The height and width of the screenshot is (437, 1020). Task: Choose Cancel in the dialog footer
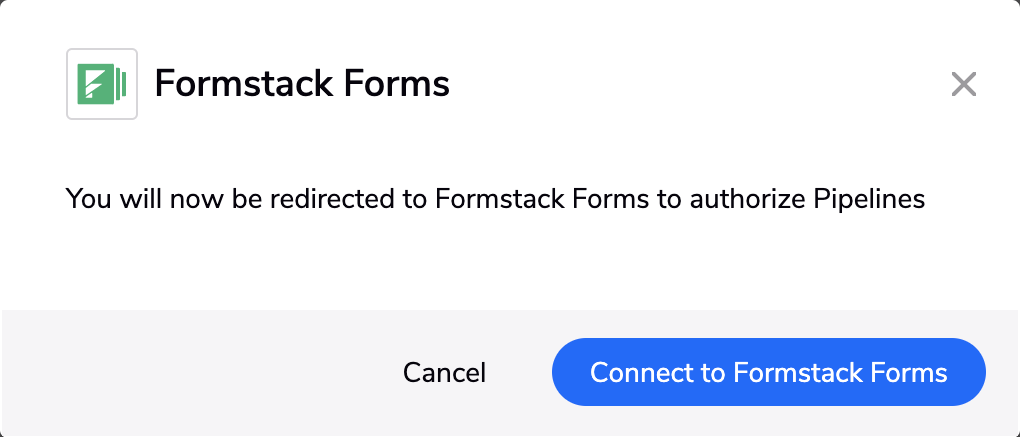pyautogui.click(x=444, y=373)
